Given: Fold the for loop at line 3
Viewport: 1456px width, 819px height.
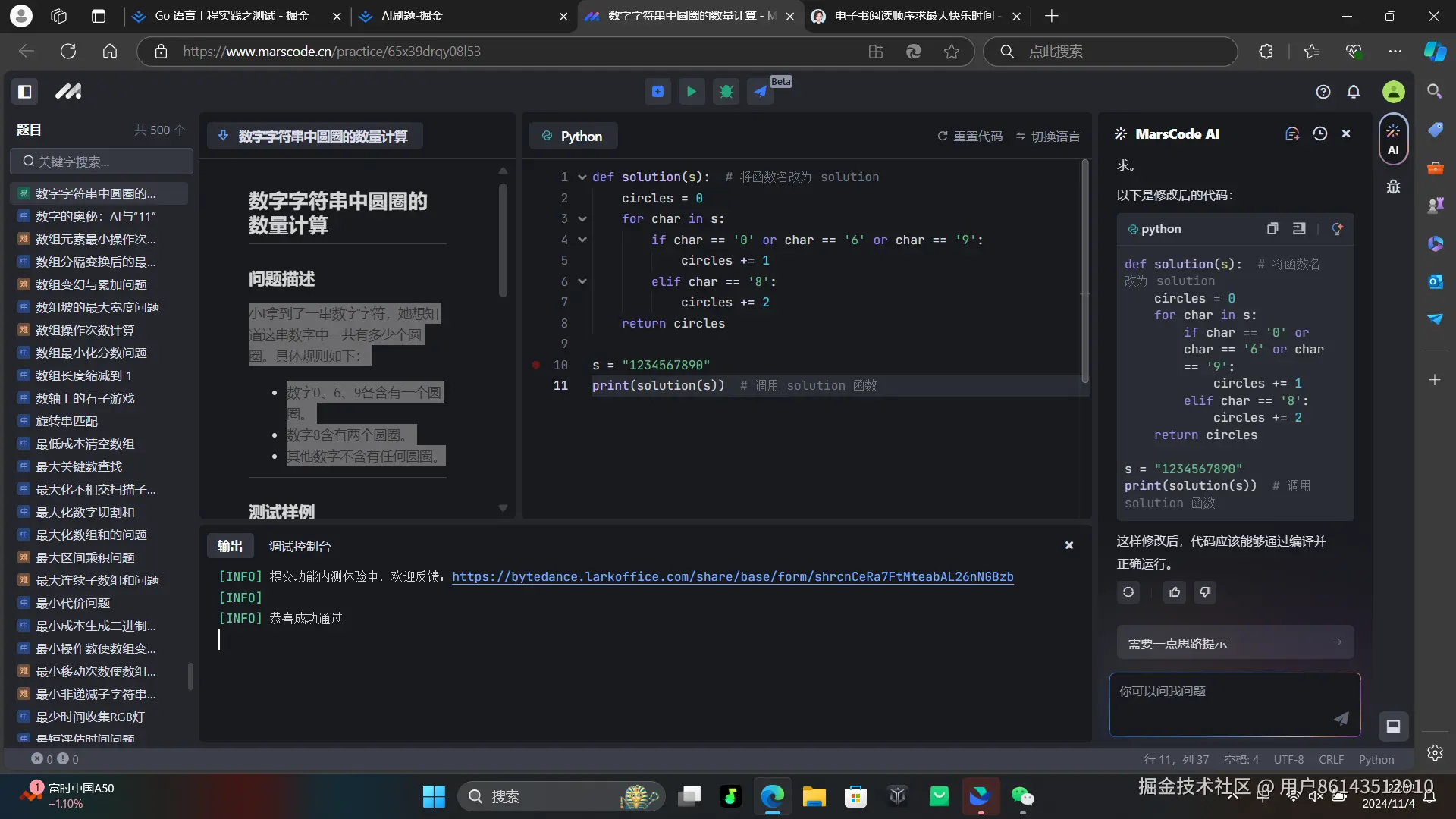Looking at the screenshot, I should click(x=582, y=218).
